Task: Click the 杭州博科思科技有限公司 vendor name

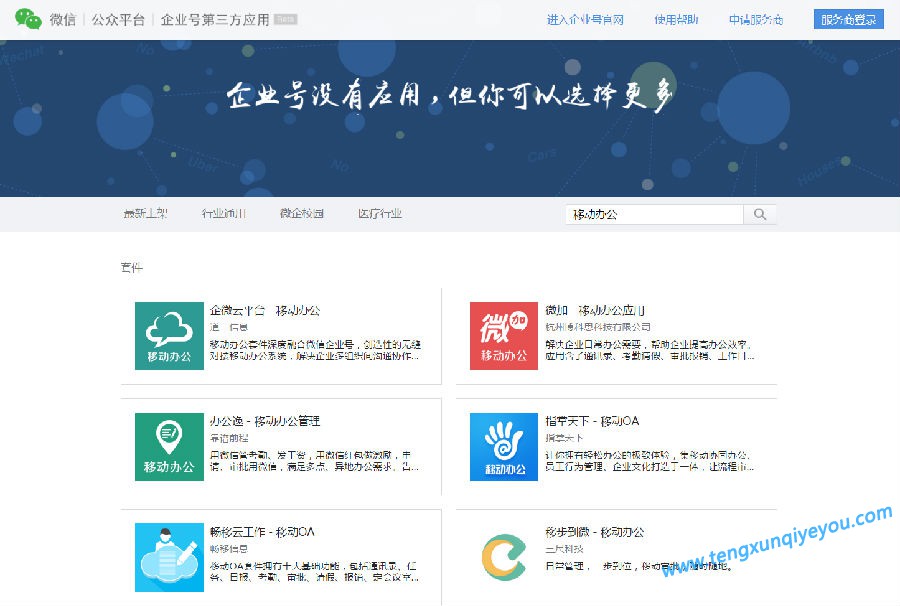Action: click(x=598, y=327)
